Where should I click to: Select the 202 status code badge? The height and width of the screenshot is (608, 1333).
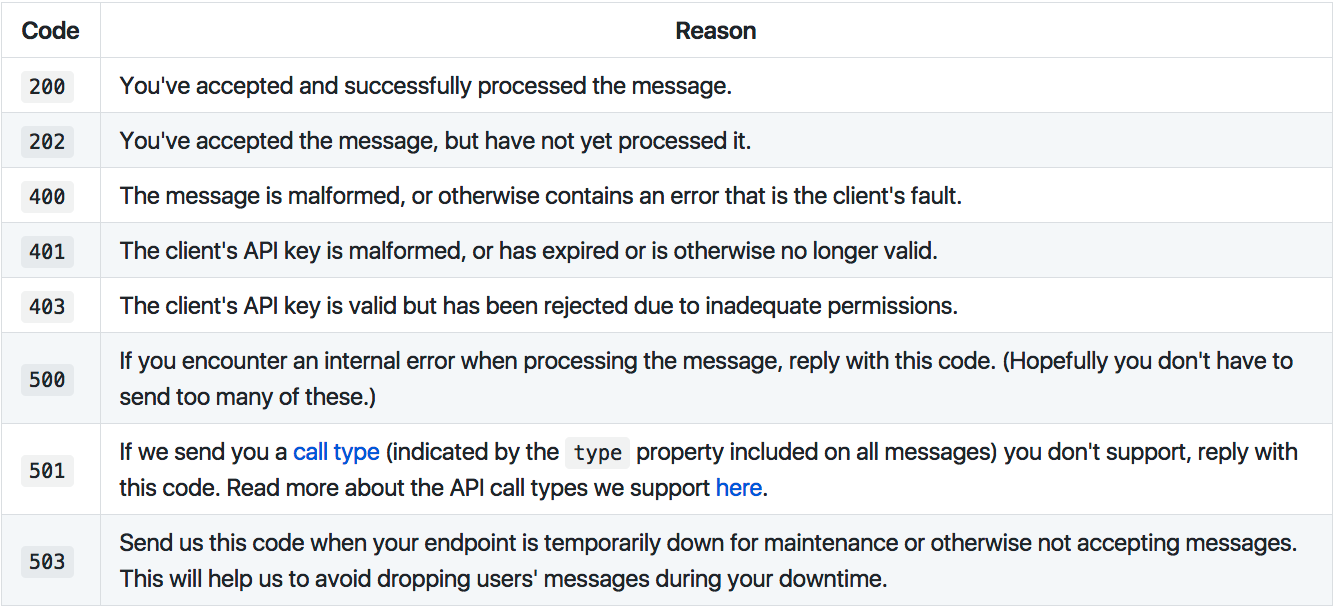(x=47, y=142)
